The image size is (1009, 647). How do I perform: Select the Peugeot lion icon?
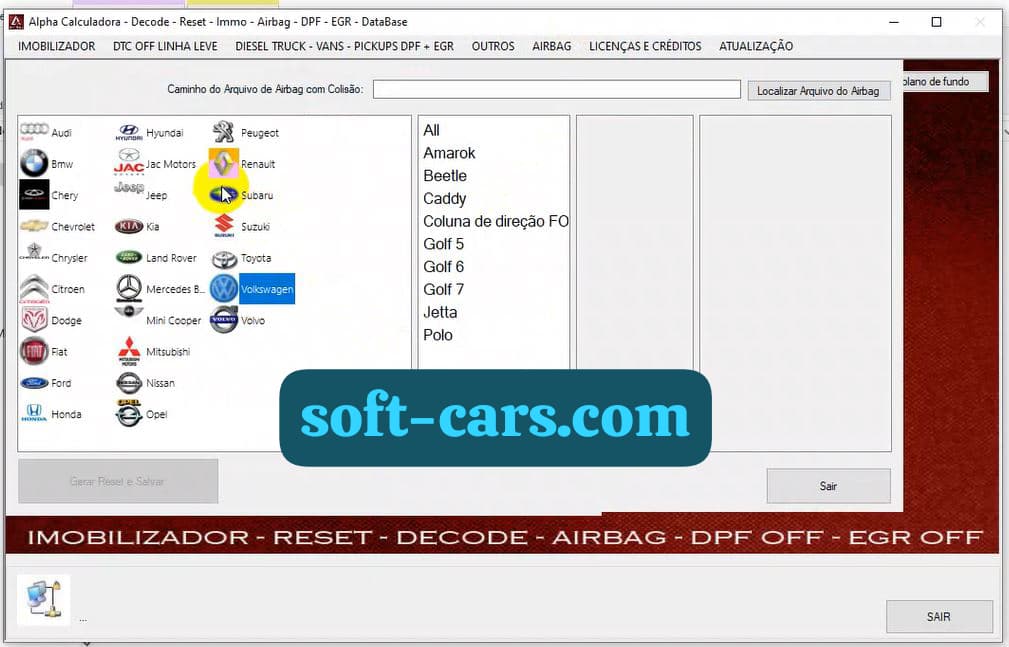click(x=223, y=132)
